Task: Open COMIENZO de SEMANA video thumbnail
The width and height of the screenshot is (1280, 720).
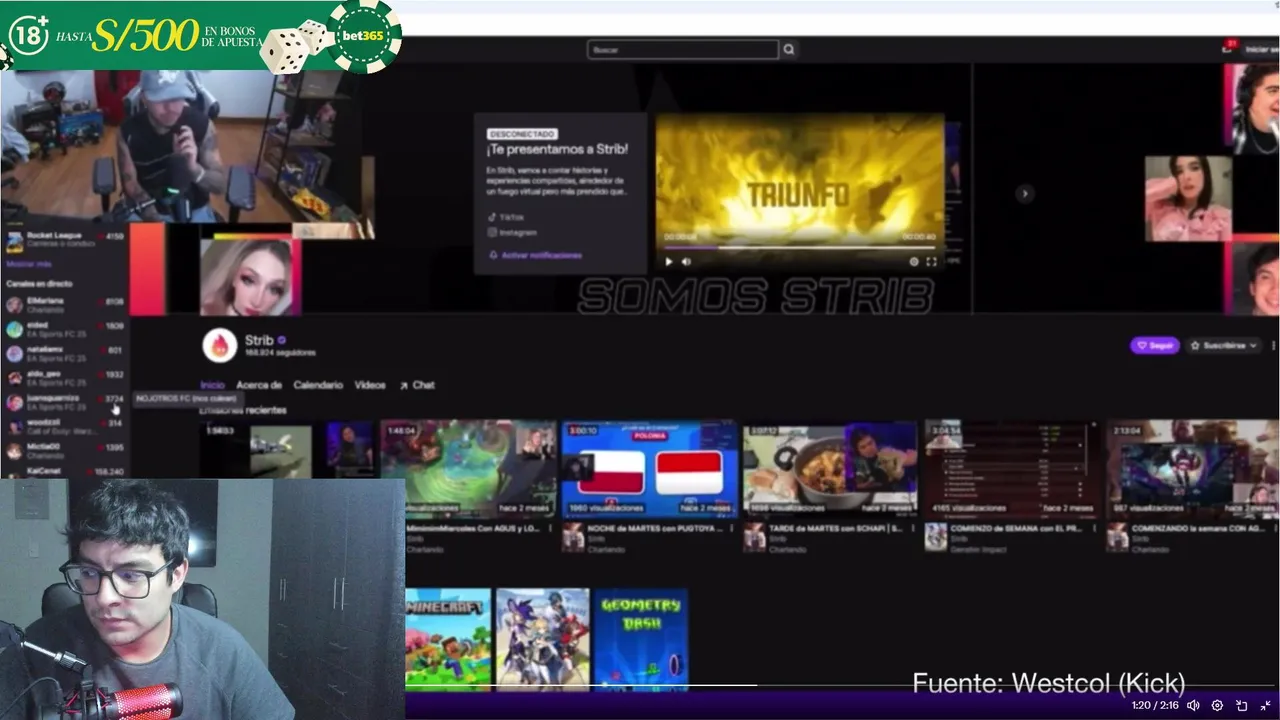Action: pos(1011,470)
